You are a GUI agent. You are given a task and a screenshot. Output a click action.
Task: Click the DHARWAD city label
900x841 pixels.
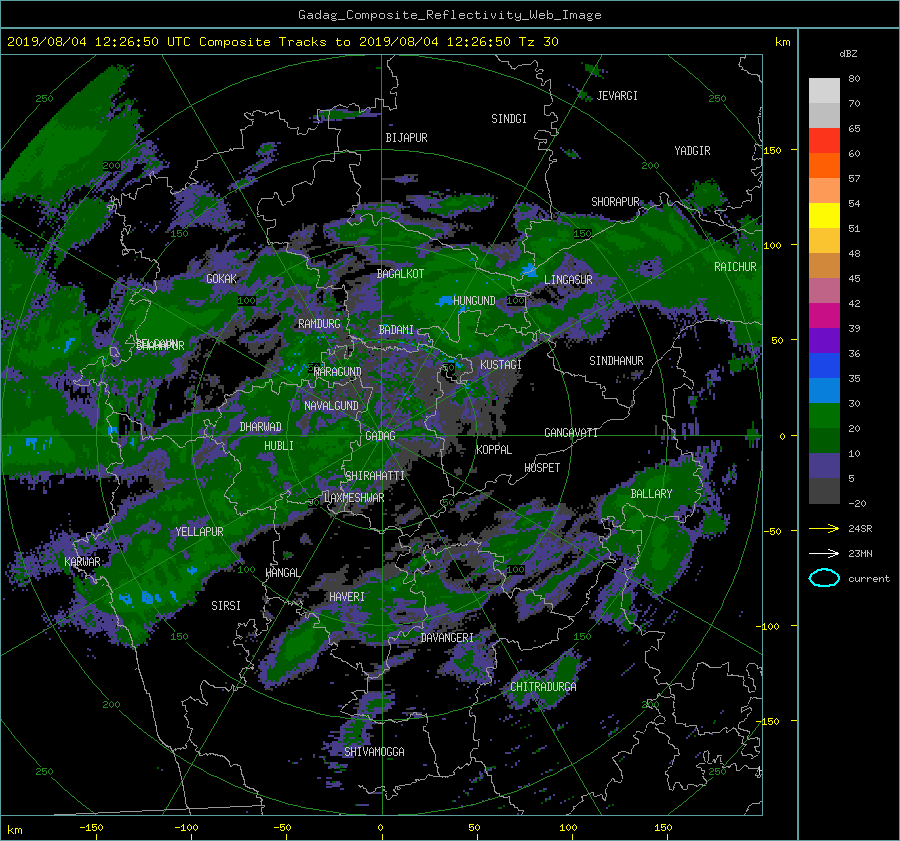click(261, 427)
